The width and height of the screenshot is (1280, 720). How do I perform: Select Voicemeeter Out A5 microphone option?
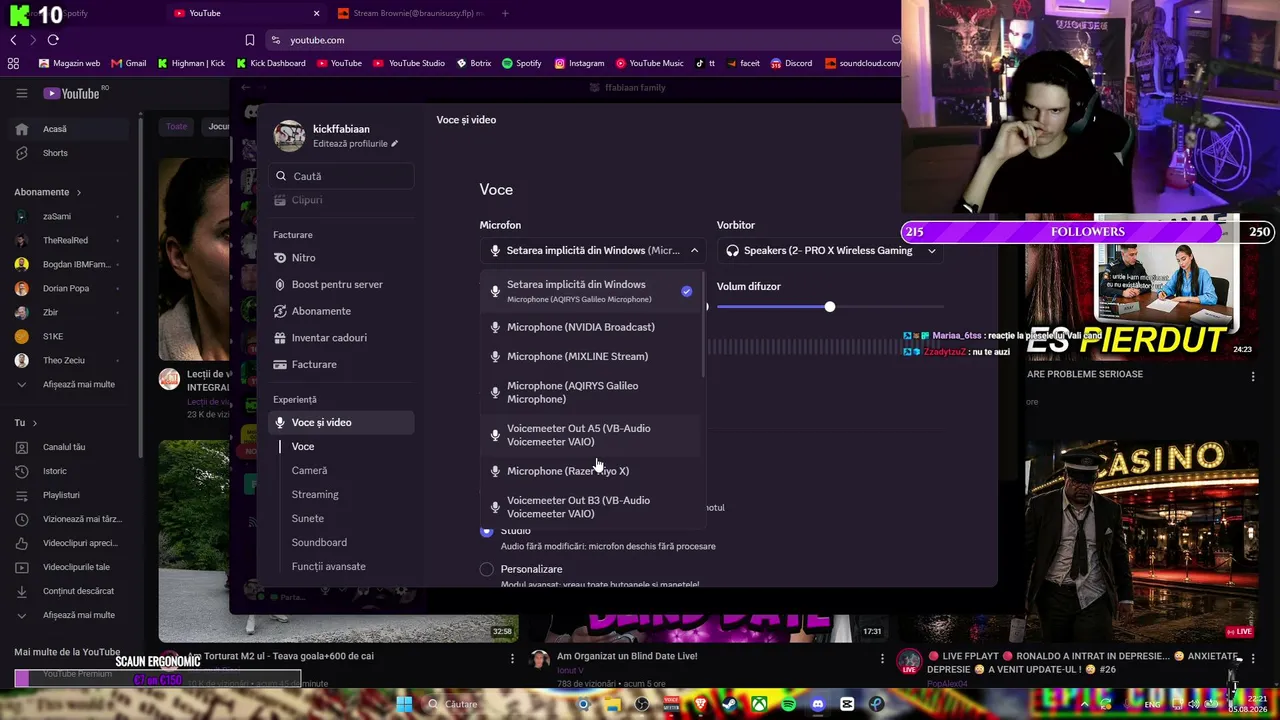(592, 435)
